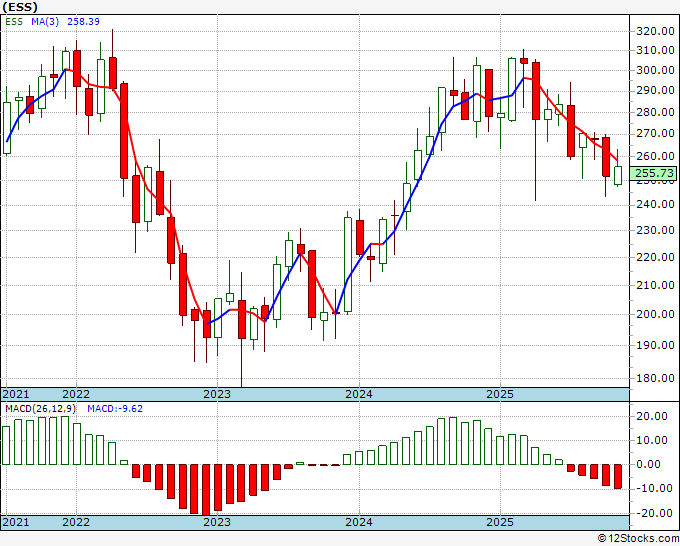680x546 pixels.
Task: Click the ESS ticker title at top
Action: coord(20,7)
